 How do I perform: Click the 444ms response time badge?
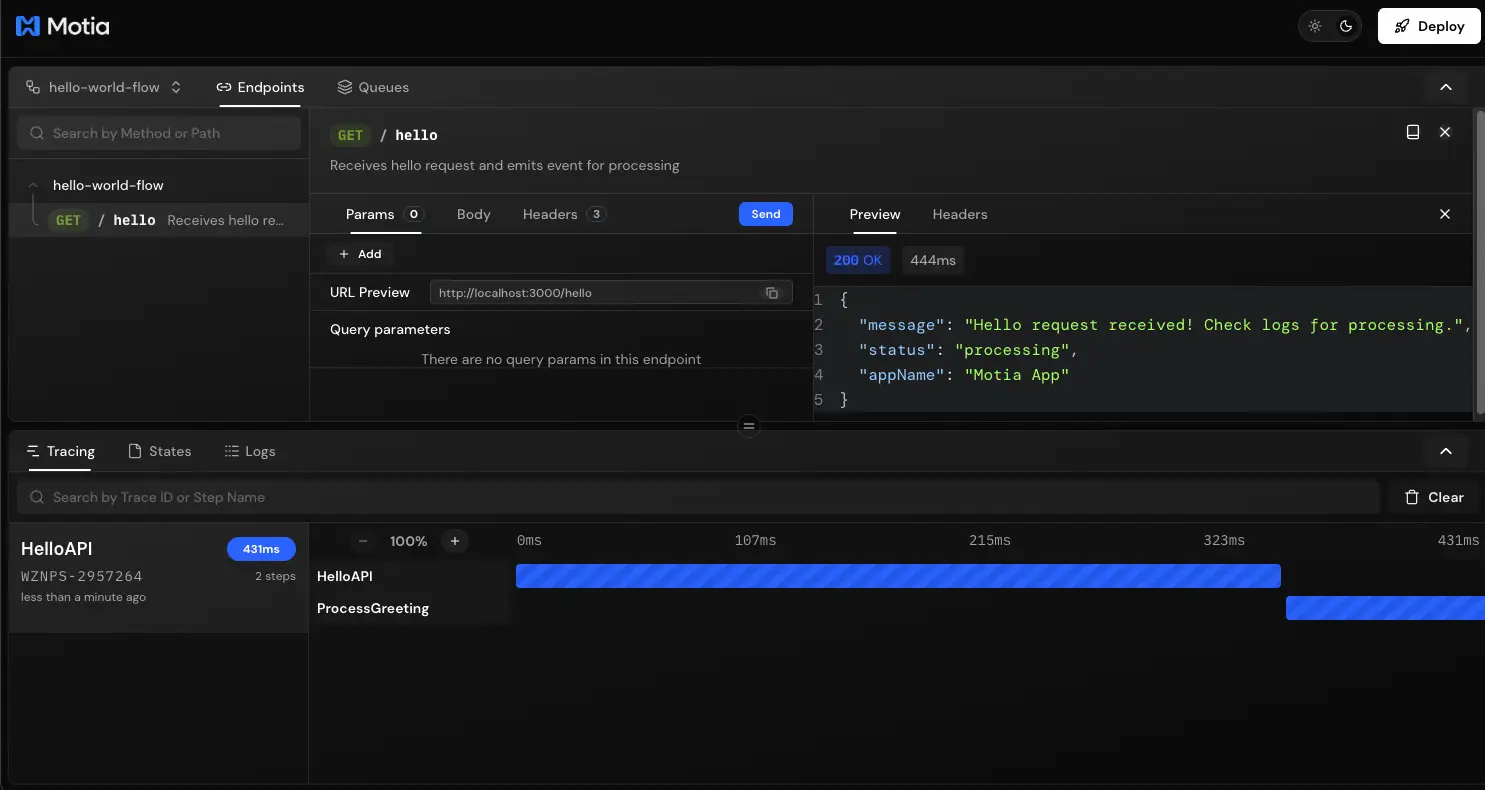(x=933, y=260)
